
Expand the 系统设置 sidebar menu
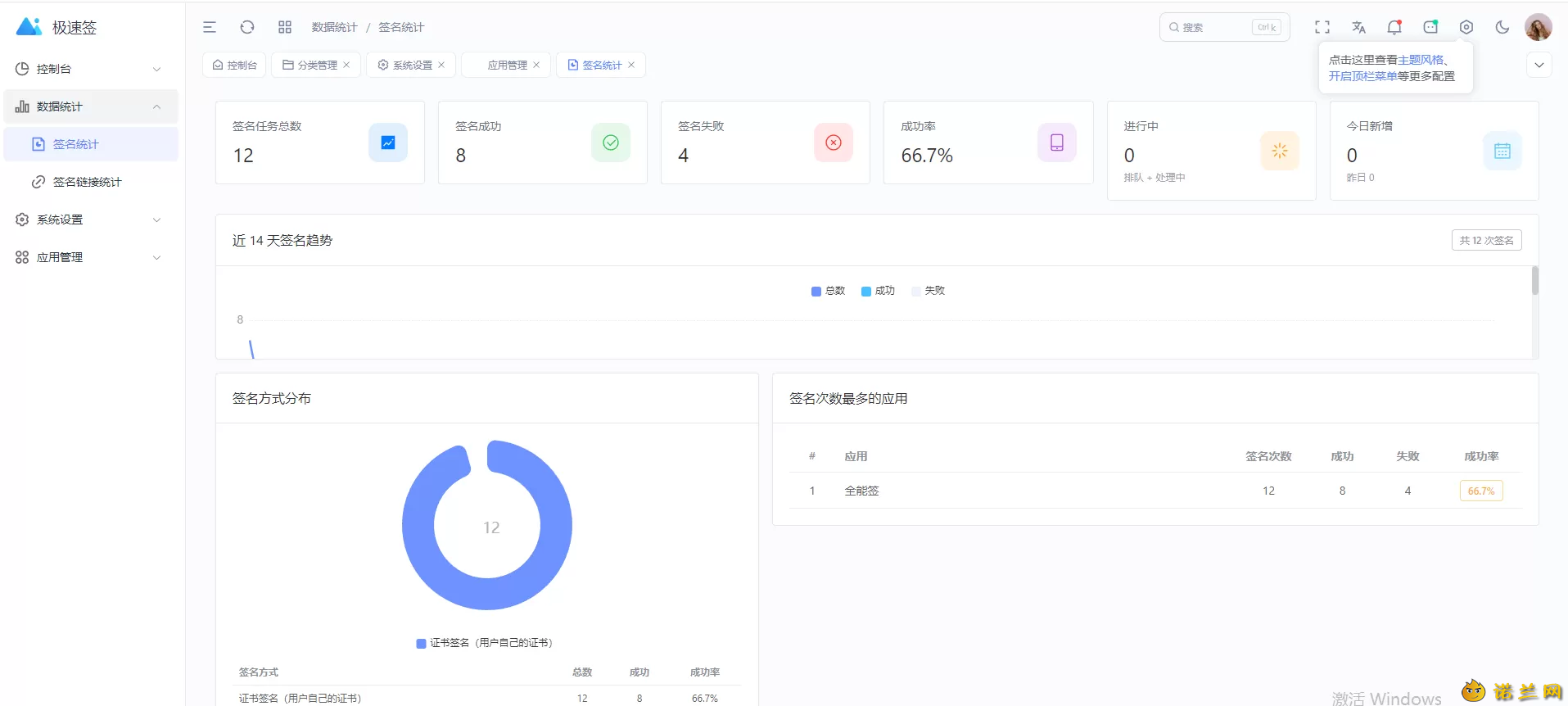pos(90,219)
